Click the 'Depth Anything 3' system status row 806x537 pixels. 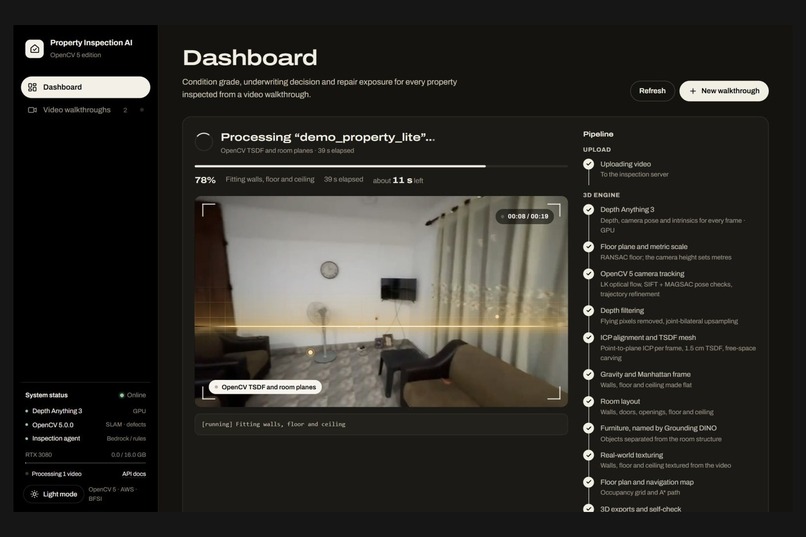point(85,411)
